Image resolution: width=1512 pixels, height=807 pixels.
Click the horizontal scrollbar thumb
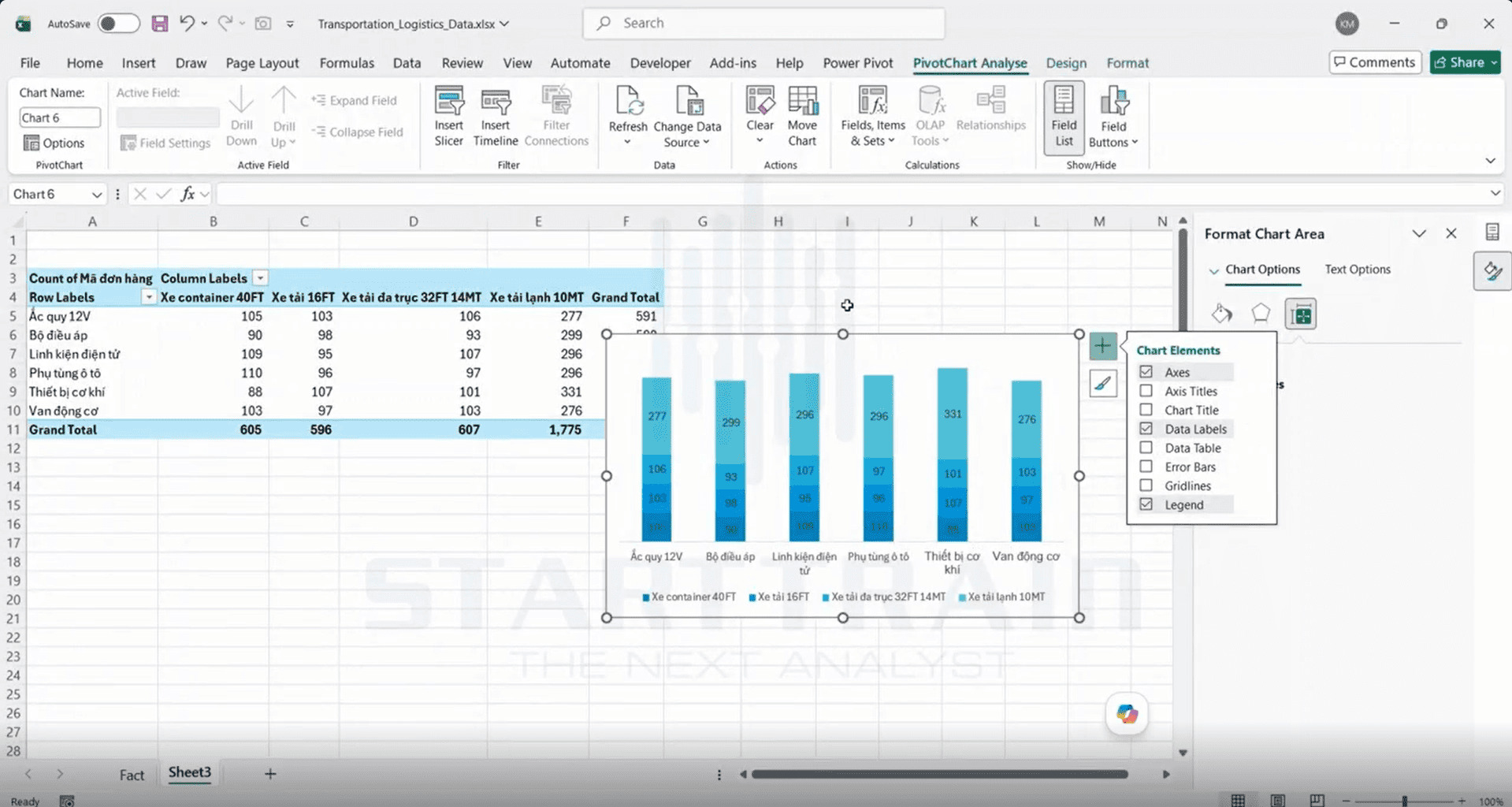[x=939, y=774]
